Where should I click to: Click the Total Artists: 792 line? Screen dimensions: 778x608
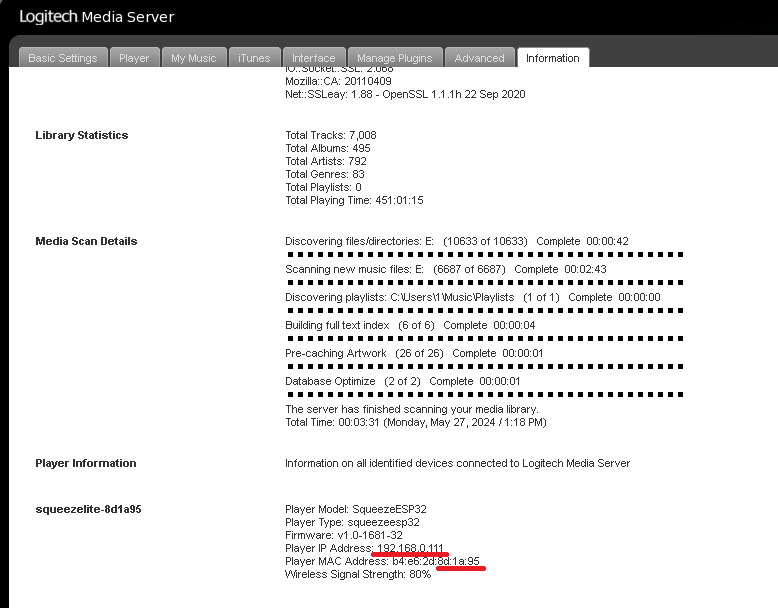click(326, 161)
